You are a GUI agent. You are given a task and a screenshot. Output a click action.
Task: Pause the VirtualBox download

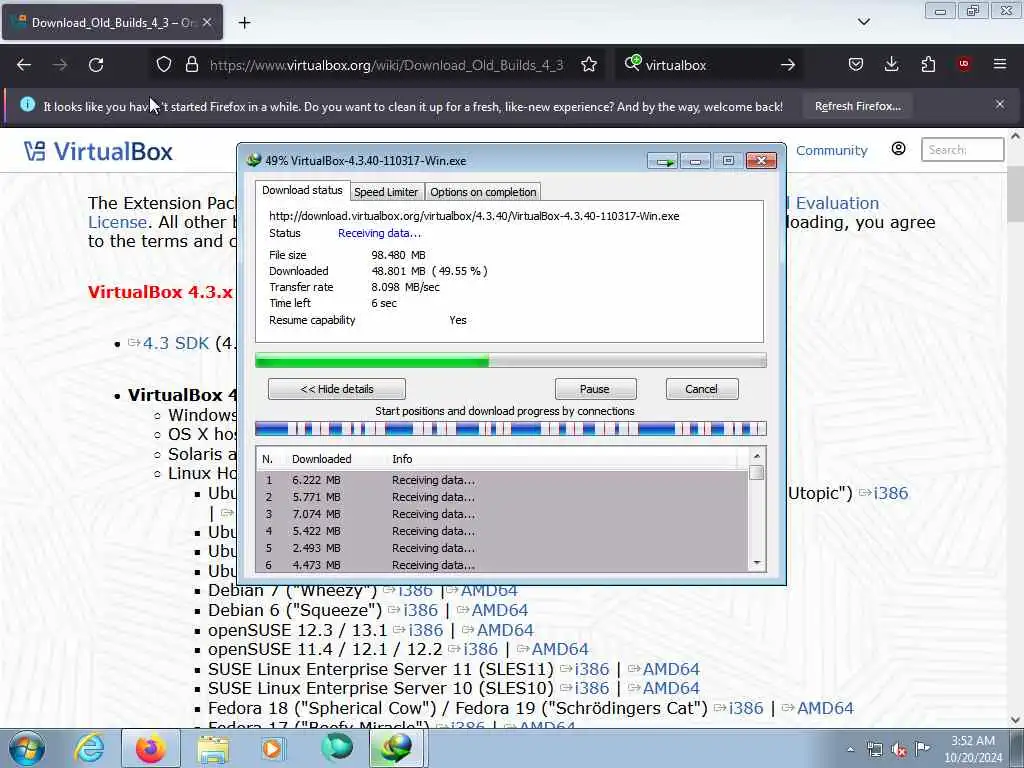coord(595,389)
